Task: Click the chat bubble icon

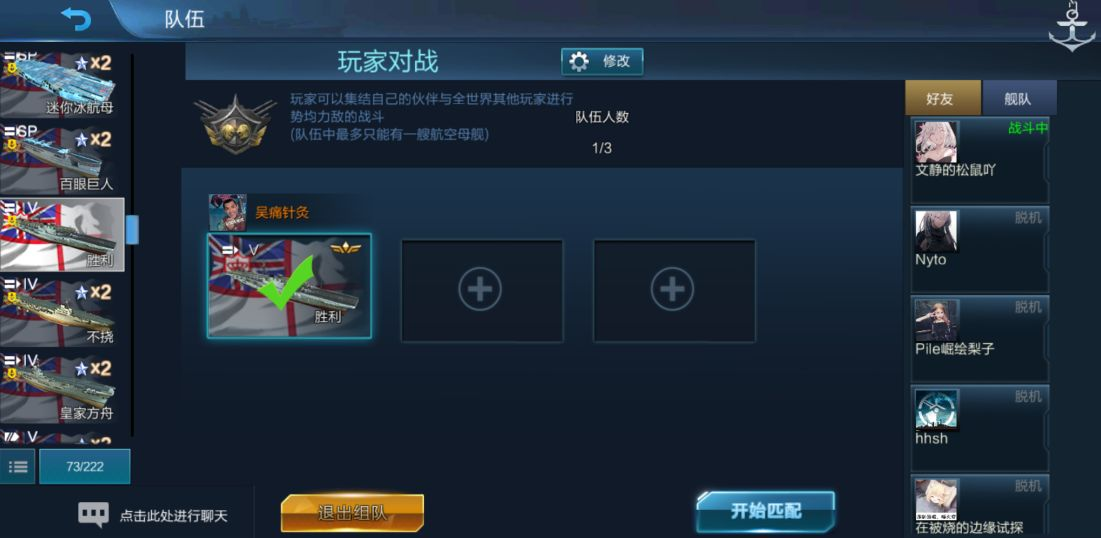Action: (x=93, y=515)
